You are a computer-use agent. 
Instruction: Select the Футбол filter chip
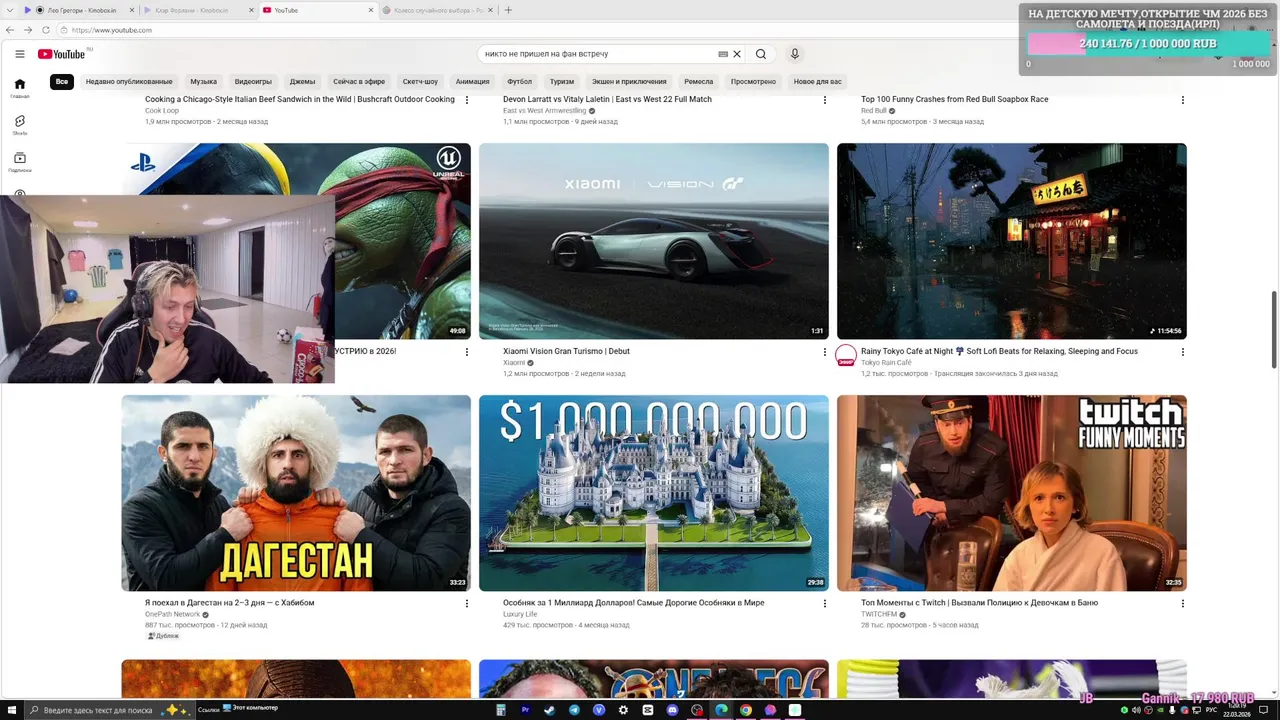(x=520, y=81)
